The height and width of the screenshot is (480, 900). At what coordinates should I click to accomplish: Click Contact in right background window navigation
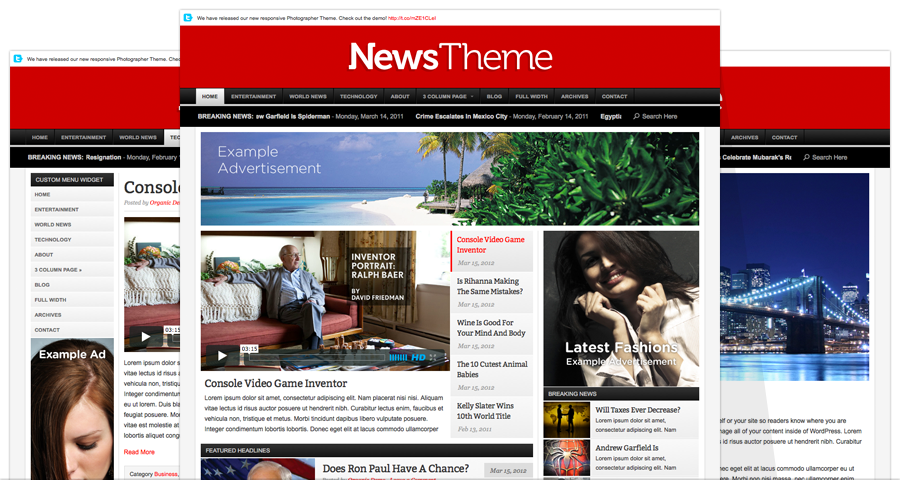(x=784, y=137)
